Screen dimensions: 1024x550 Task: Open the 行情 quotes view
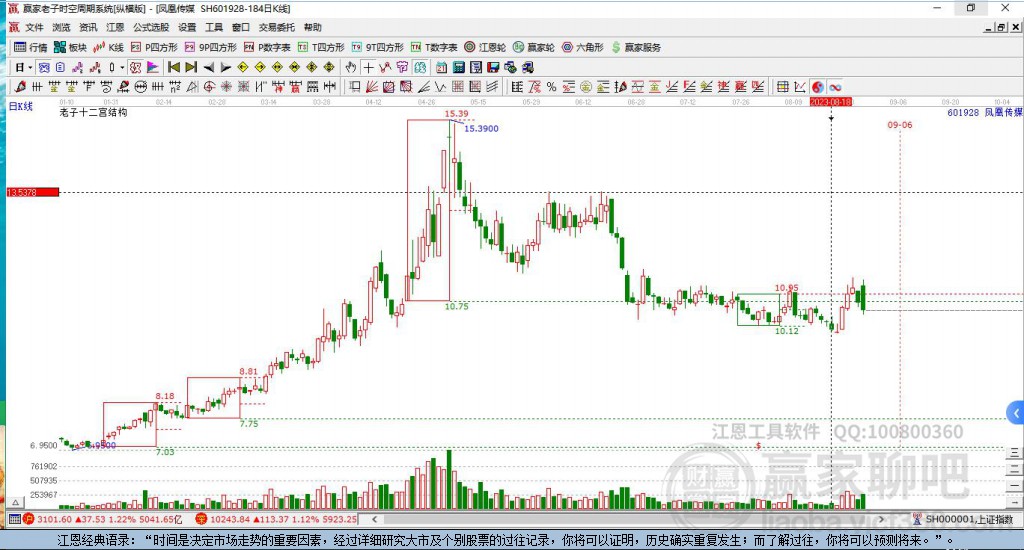point(31,47)
